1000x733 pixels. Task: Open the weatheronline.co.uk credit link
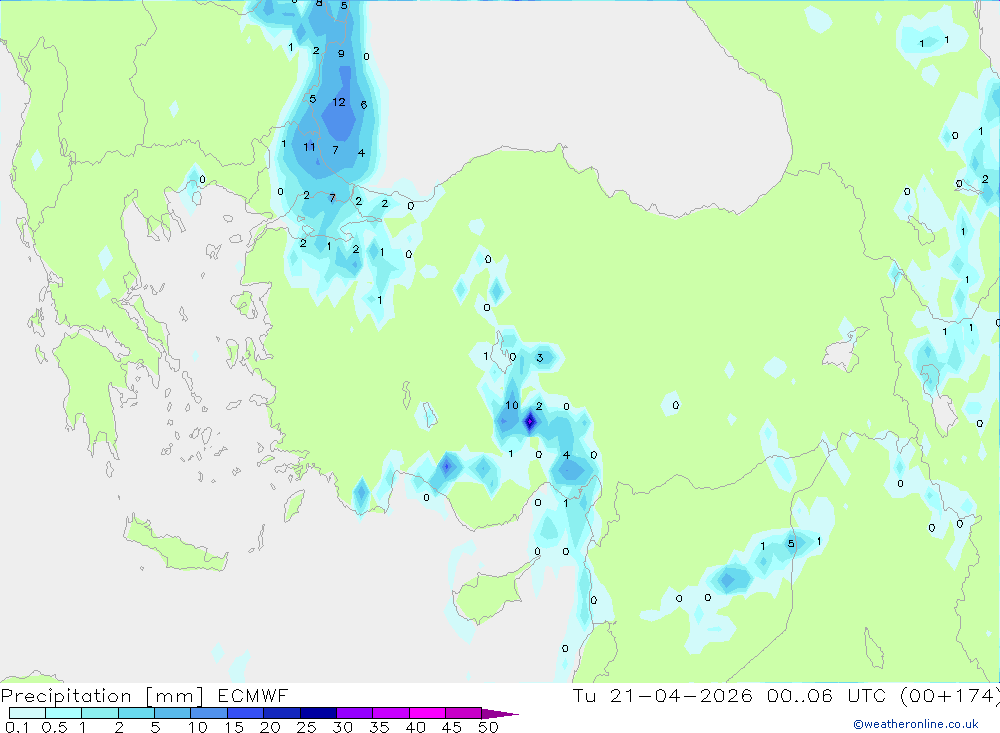pyautogui.click(x=916, y=723)
